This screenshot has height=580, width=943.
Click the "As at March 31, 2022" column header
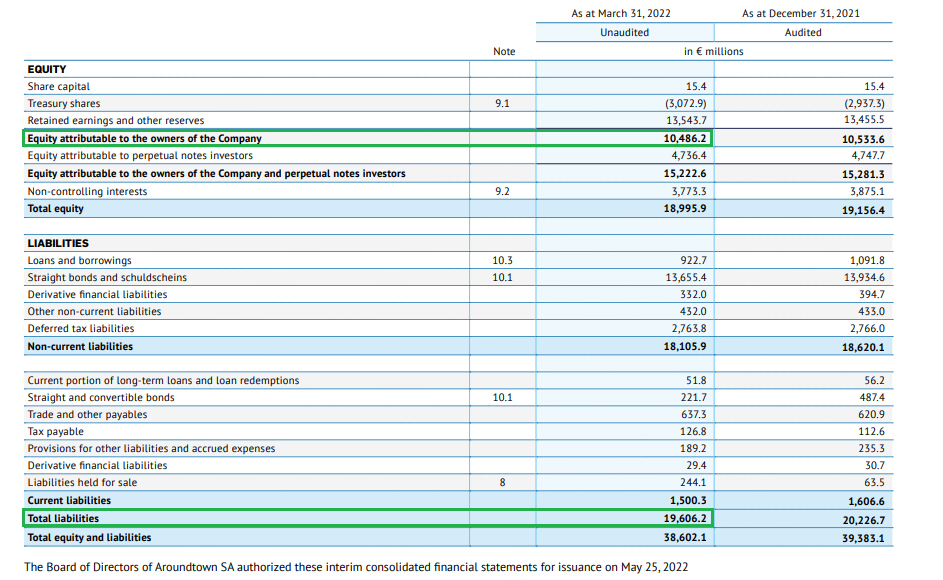pyautogui.click(x=620, y=14)
